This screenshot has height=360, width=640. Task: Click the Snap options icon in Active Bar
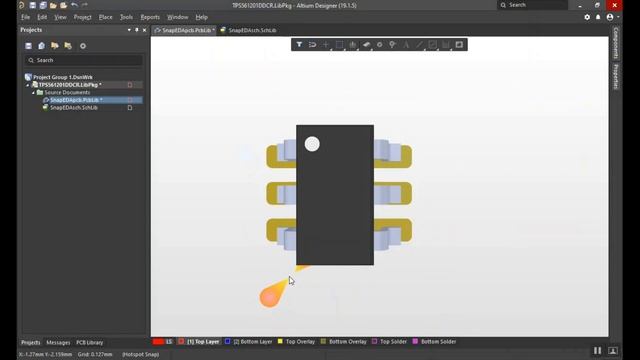click(313, 44)
